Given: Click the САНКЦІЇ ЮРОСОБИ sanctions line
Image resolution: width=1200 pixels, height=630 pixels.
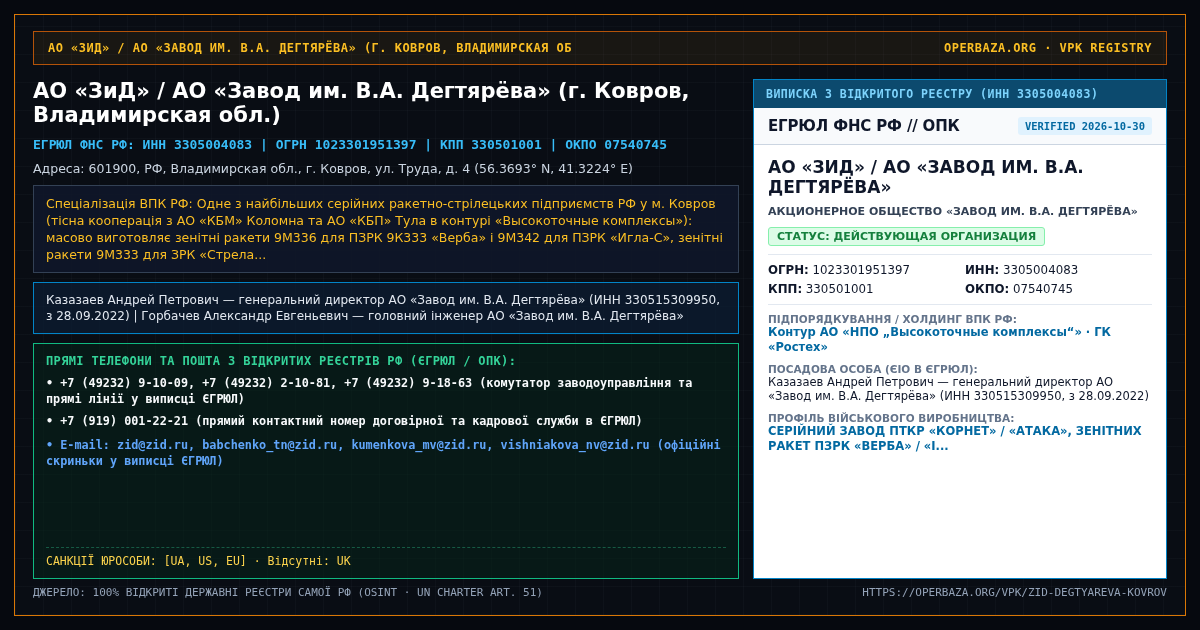Looking at the screenshot, I should click(198, 561).
